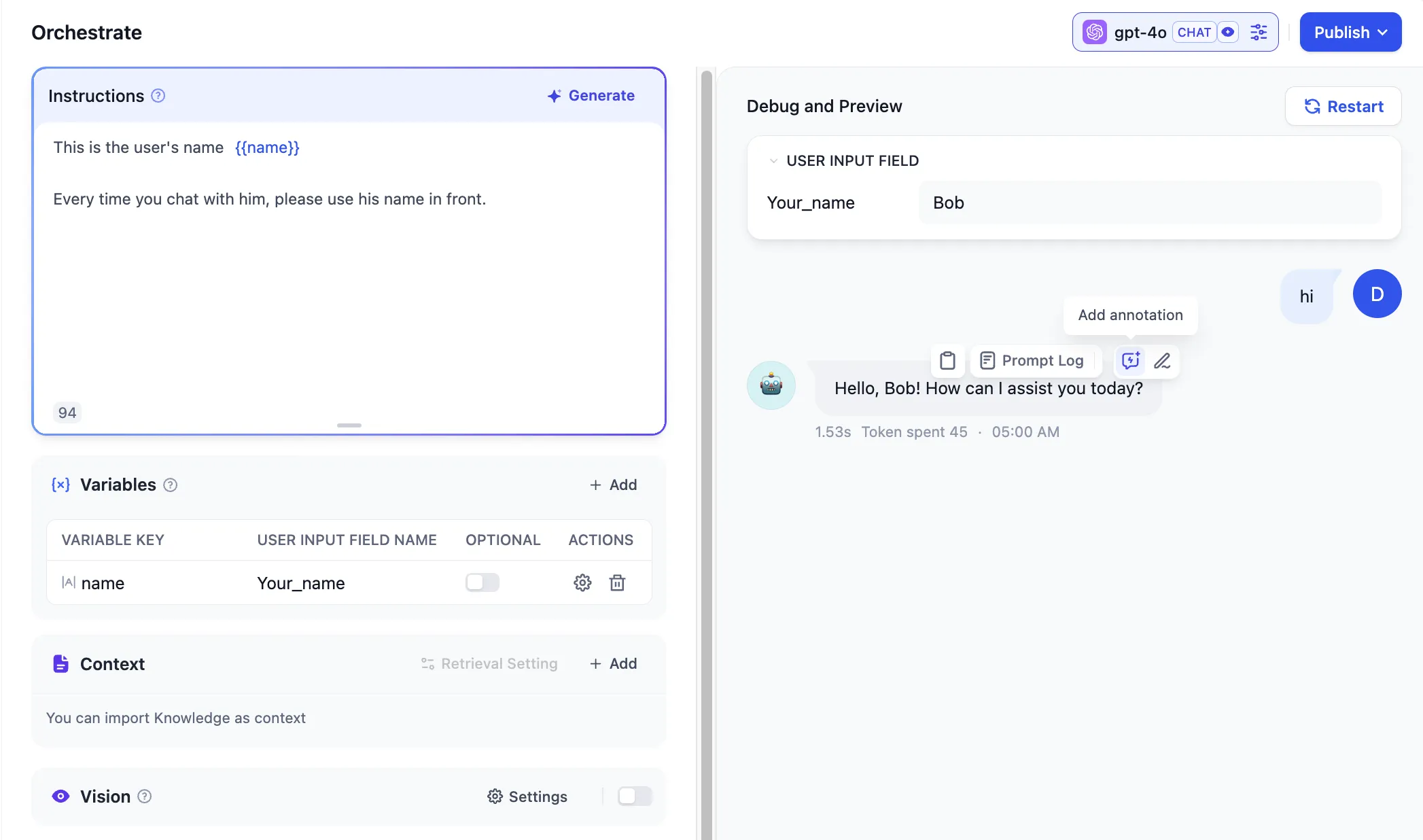Click the copy message clipboard icon
Screen dimensions: 1423x840
point(947,361)
